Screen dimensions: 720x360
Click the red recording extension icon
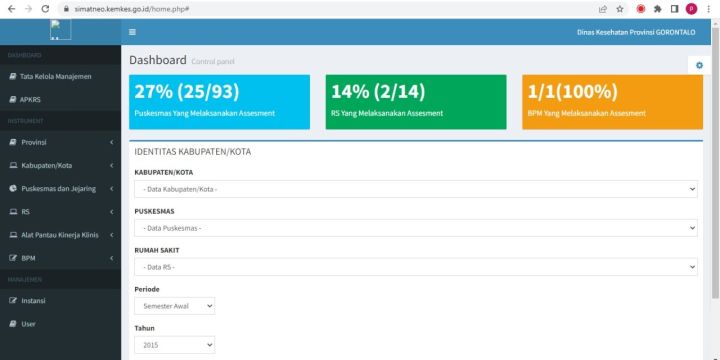[x=641, y=9]
